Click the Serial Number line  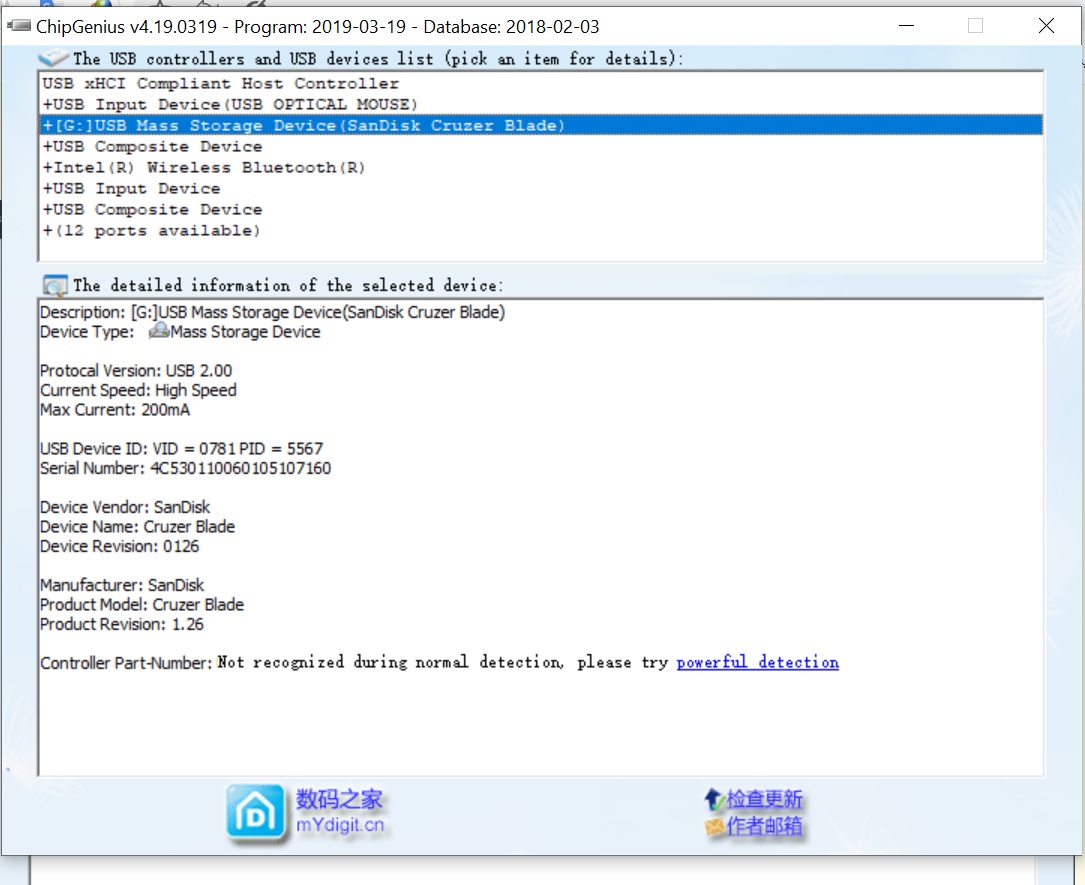185,468
